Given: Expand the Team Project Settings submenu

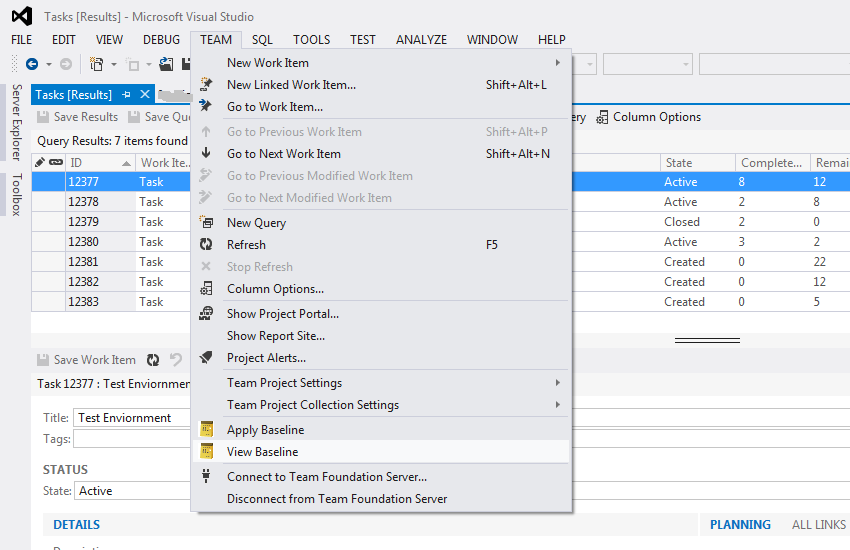Looking at the screenshot, I should [x=557, y=383].
